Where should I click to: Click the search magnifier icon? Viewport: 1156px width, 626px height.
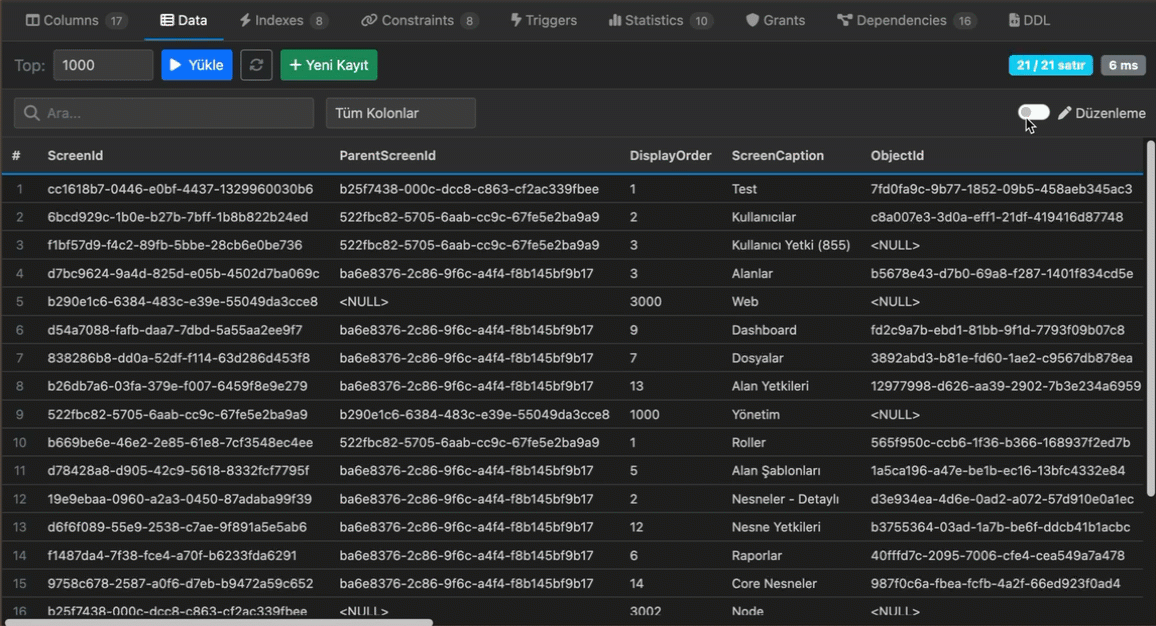click(32, 113)
